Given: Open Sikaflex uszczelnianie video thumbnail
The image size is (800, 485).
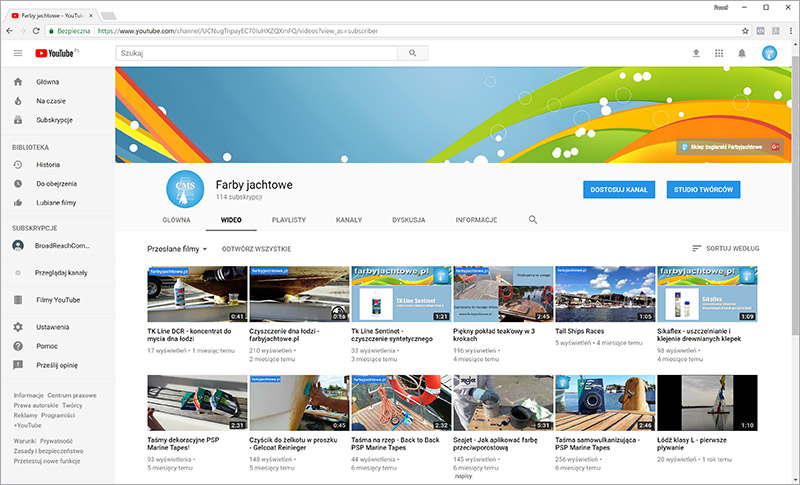Looking at the screenshot, I should point(707,294).
